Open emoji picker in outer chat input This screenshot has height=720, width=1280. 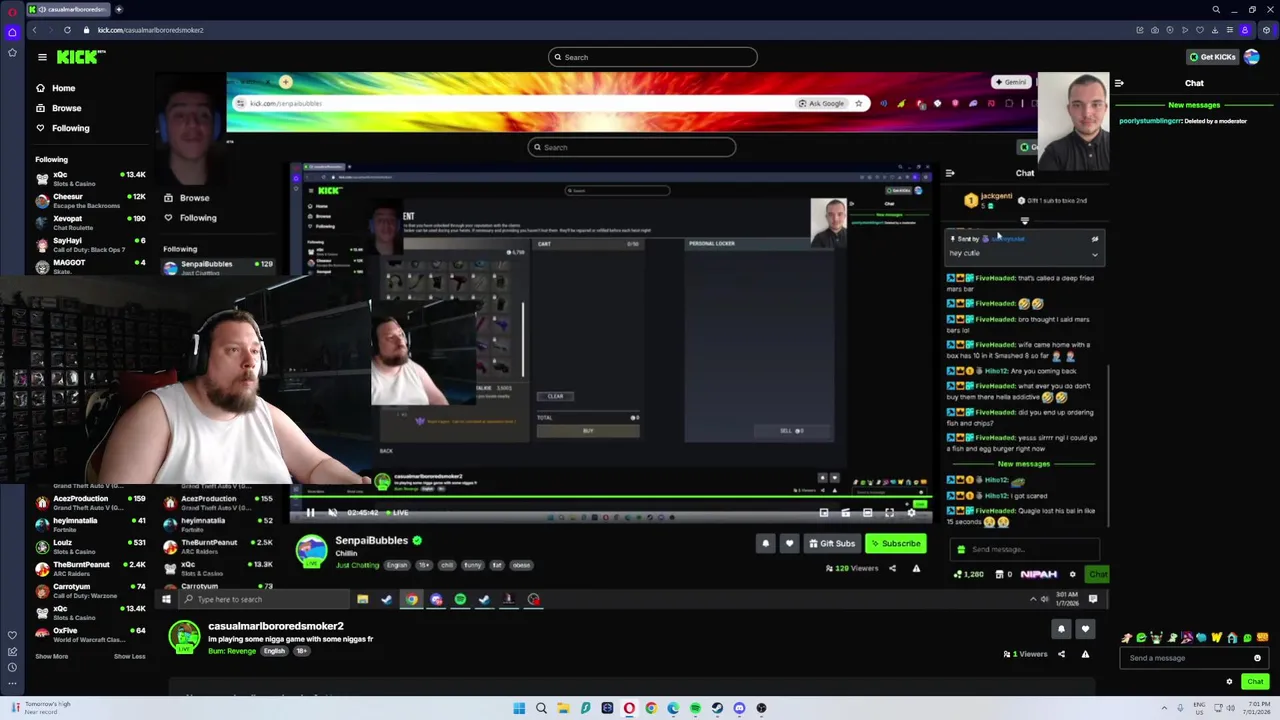(1257, 658)
